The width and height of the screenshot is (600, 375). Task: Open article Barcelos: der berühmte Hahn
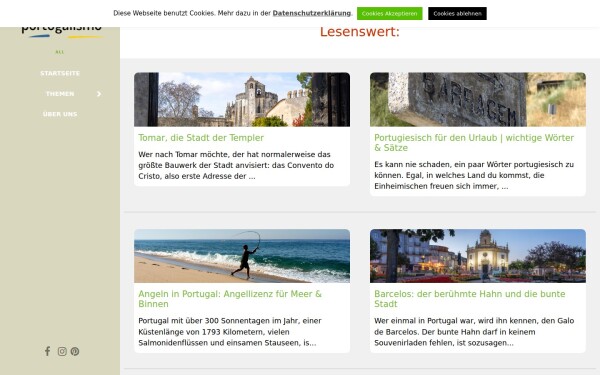pyautogui.click(x=470, y=299)
